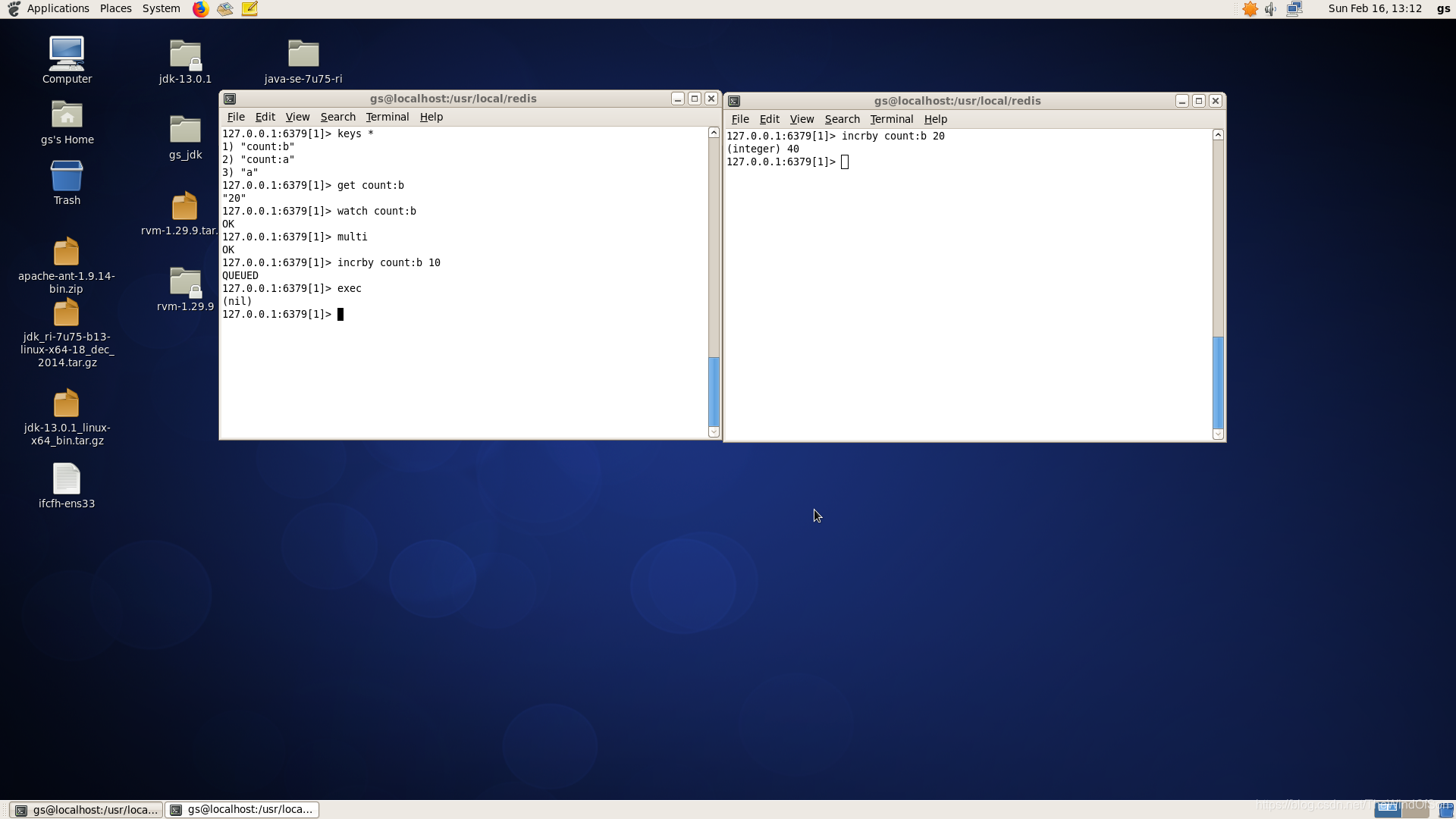Screen dimensions: 1456x819
Task: Open the java-se-7u75-ri folder icon
Action: [303, 54]
